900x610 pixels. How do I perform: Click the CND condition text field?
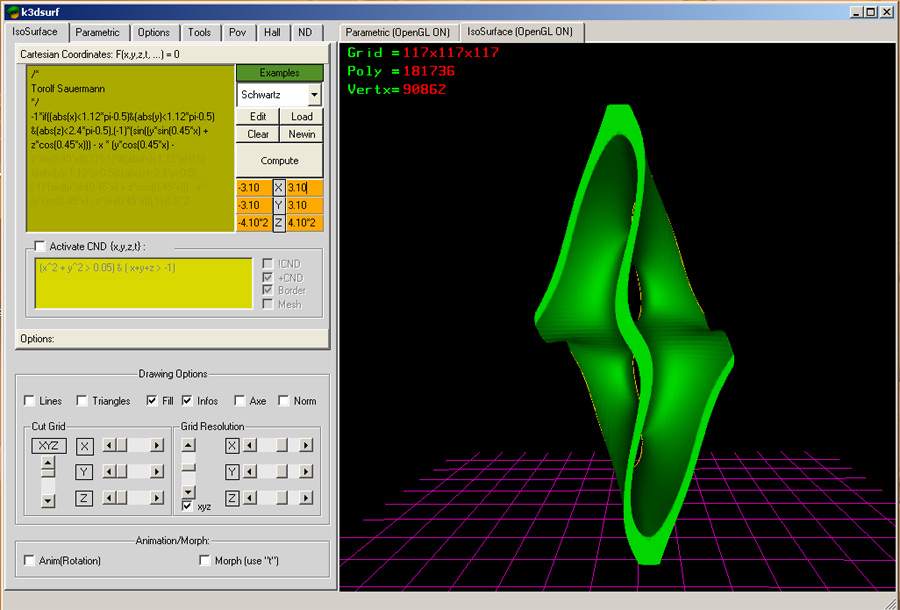(143, 283)
